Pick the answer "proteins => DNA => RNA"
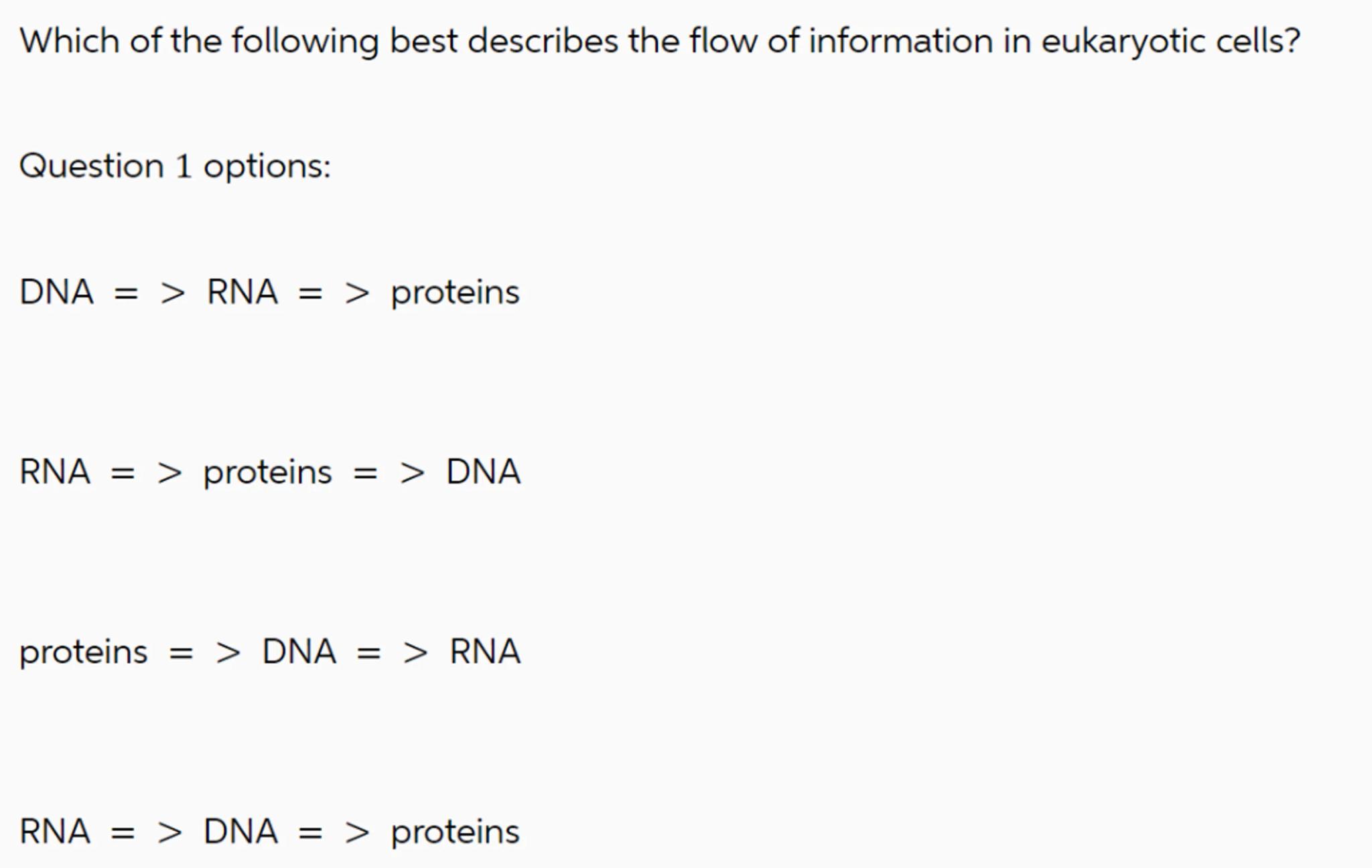 [269, 652]
